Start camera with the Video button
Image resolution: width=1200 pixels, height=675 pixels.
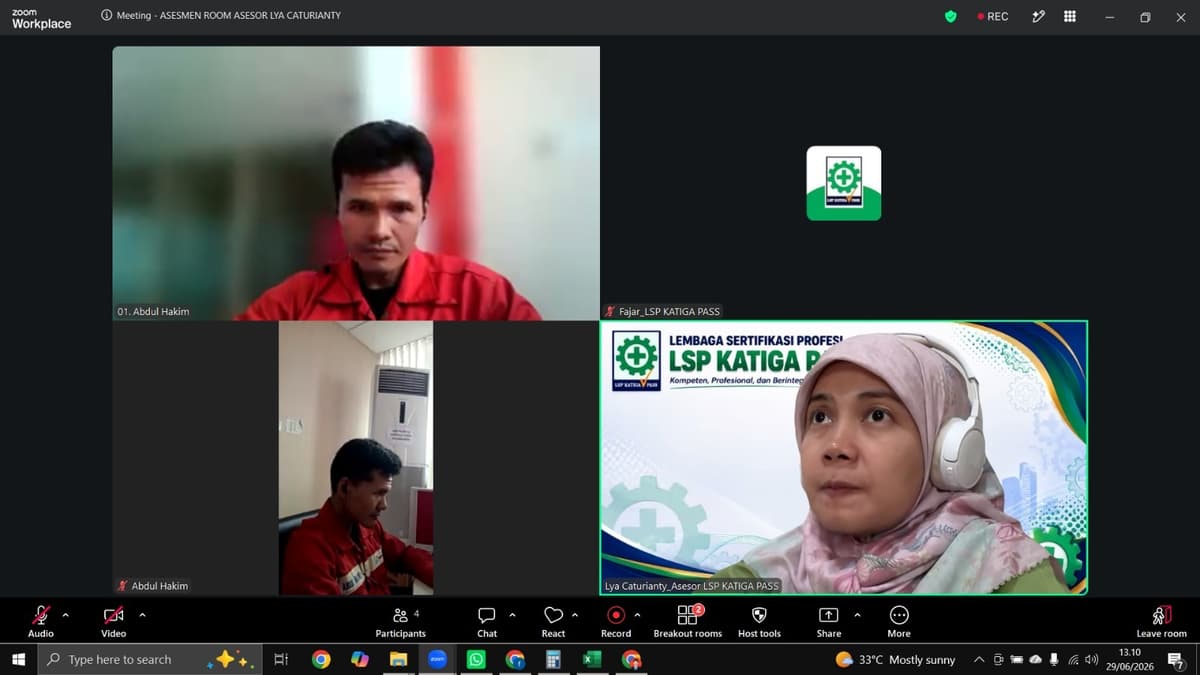click(114, 621)
